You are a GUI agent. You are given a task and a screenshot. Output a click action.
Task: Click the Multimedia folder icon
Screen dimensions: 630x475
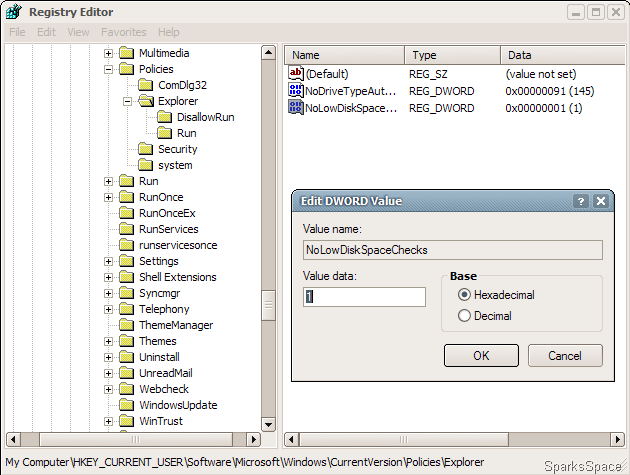127,53
